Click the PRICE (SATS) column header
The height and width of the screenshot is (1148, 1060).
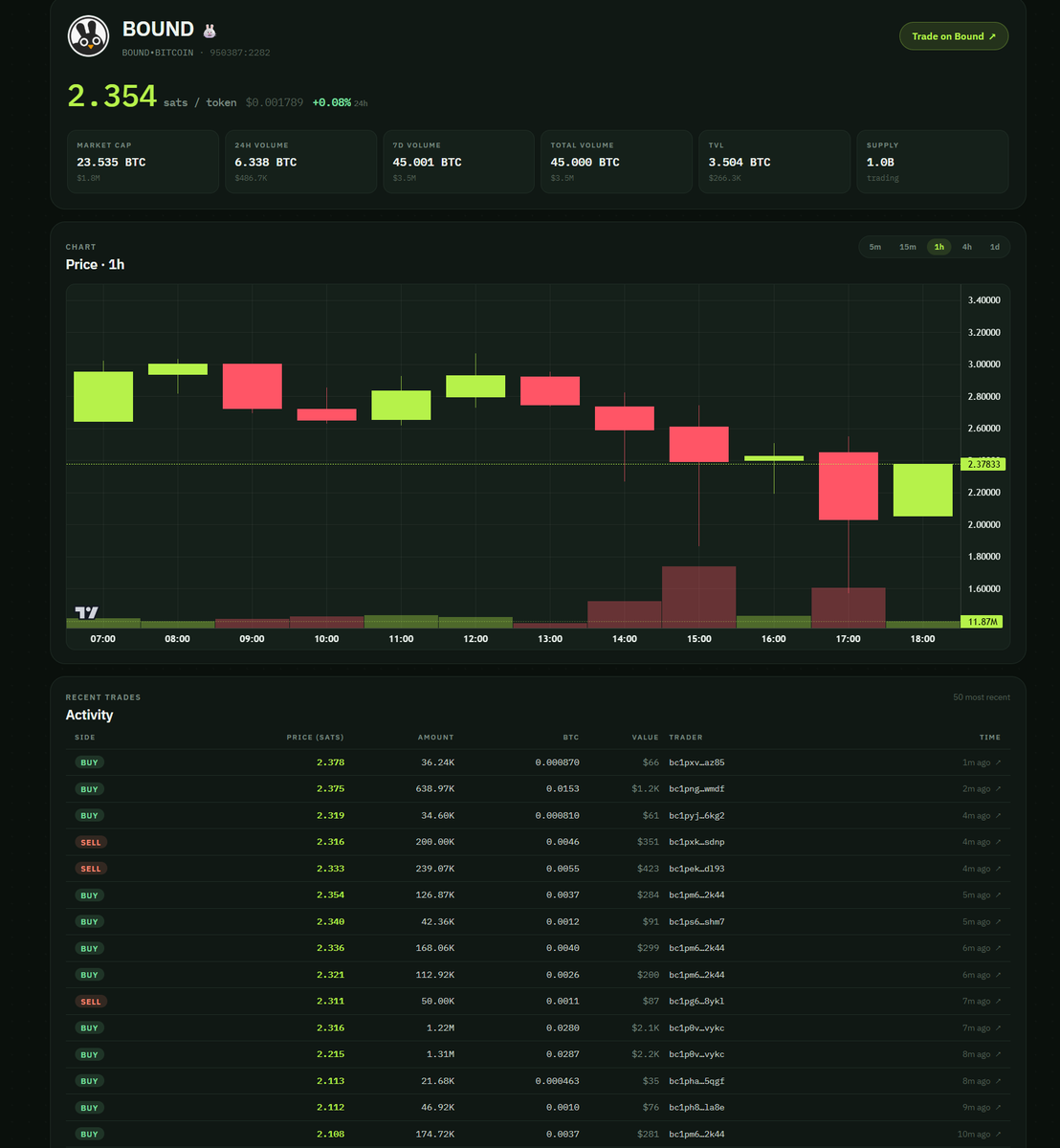pyautogui.click(x=316, y=738)
